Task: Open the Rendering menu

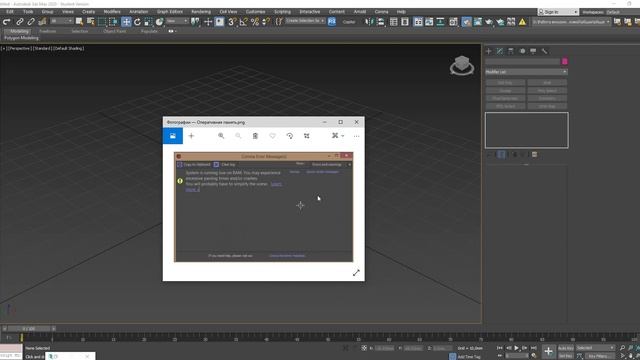Action: pyautogui.click(x=201, y=11)
